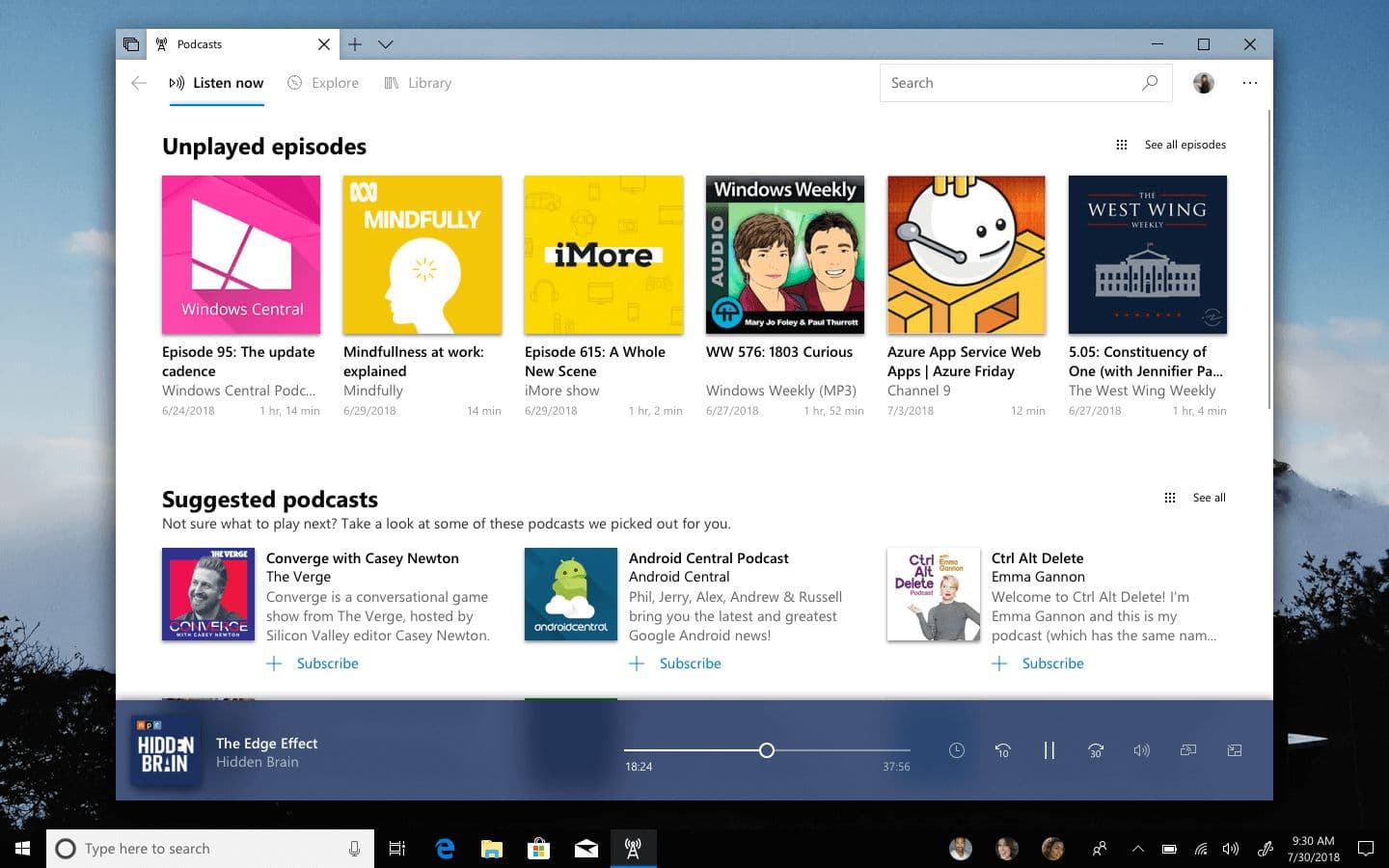Skip forward 30 seconds
Screen dimensions: 1389x868
[1096, 750]
